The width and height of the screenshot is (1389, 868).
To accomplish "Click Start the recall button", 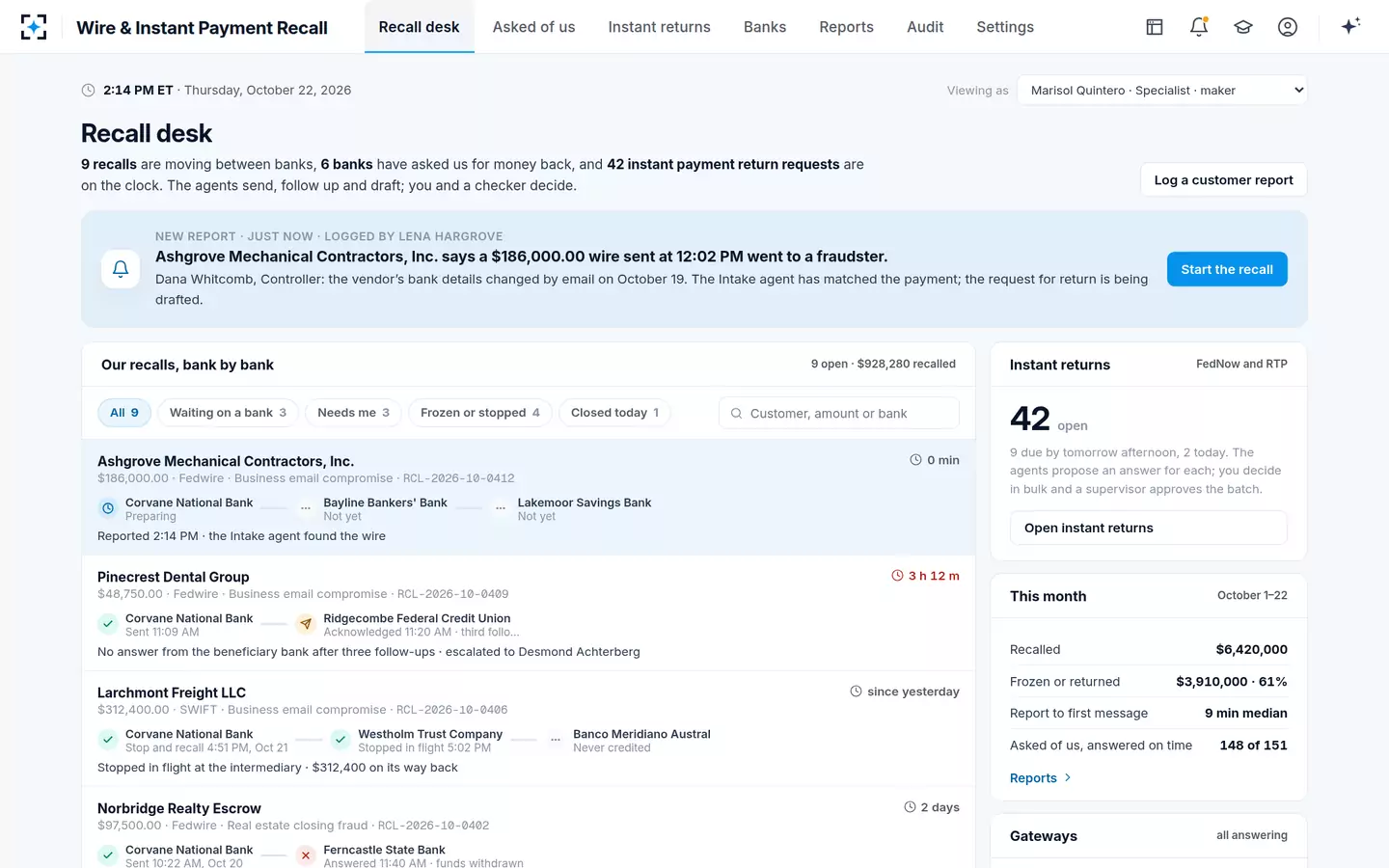I will pyautogui.click(x=1227, y=269).
